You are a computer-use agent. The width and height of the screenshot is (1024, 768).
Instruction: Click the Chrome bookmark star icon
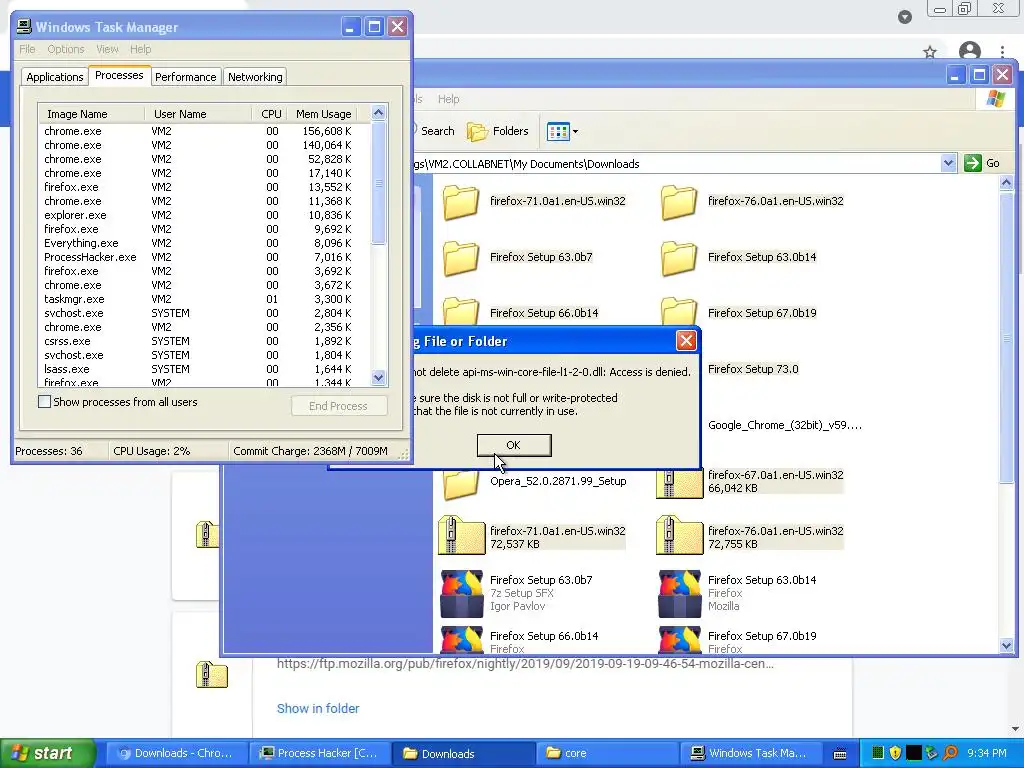tap(930, 52)
